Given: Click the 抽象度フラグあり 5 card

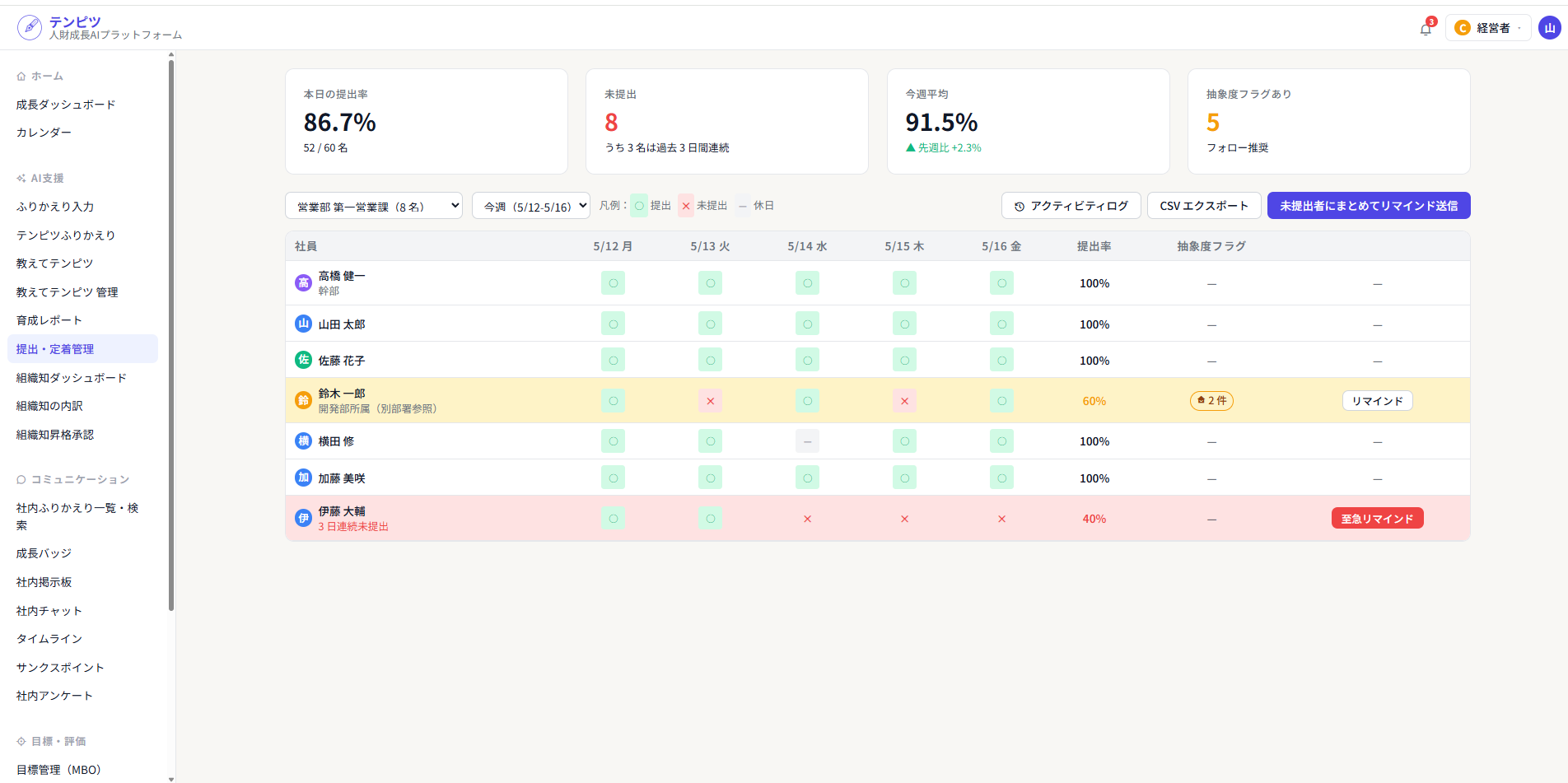Looking at the screenshot, I should 1329,121.
